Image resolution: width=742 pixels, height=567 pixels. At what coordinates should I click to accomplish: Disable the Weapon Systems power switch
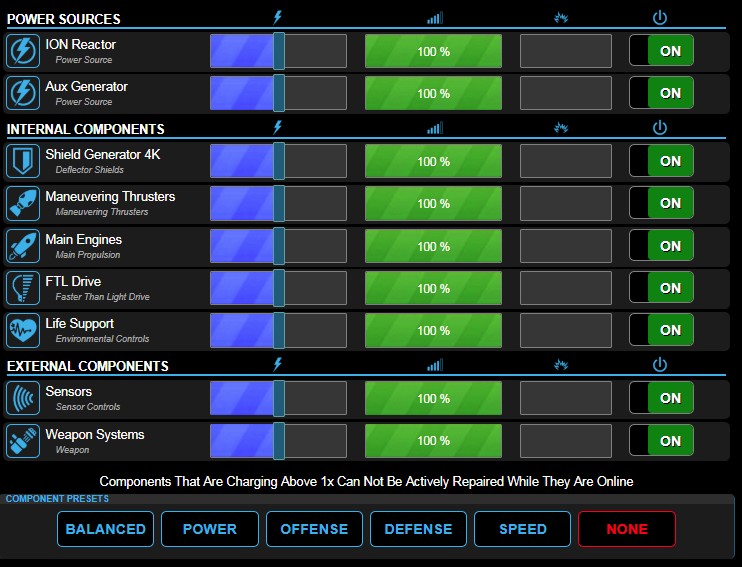tap(661, 440)
